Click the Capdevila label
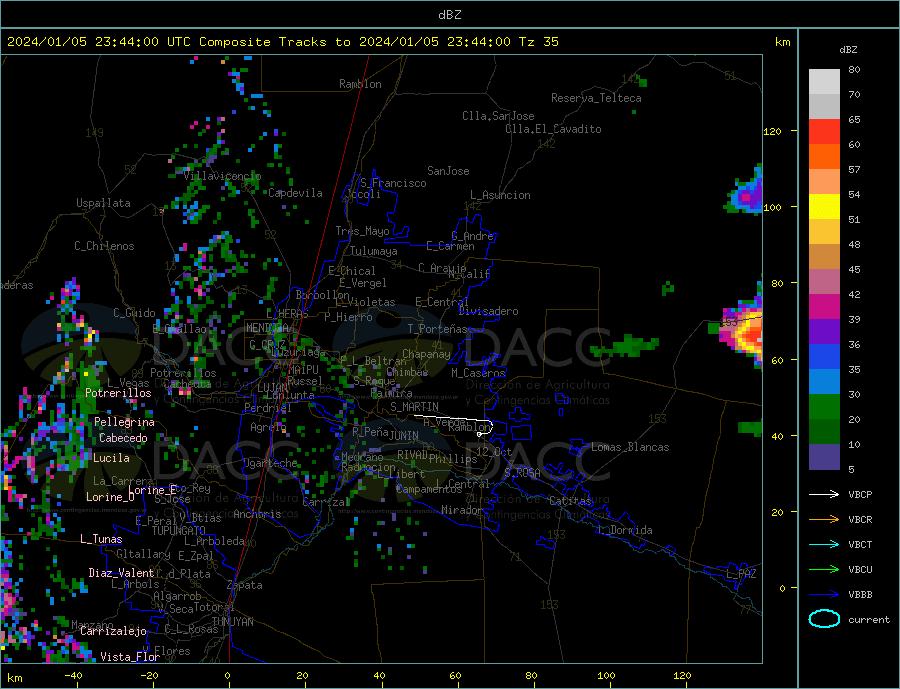 [296, 193]
